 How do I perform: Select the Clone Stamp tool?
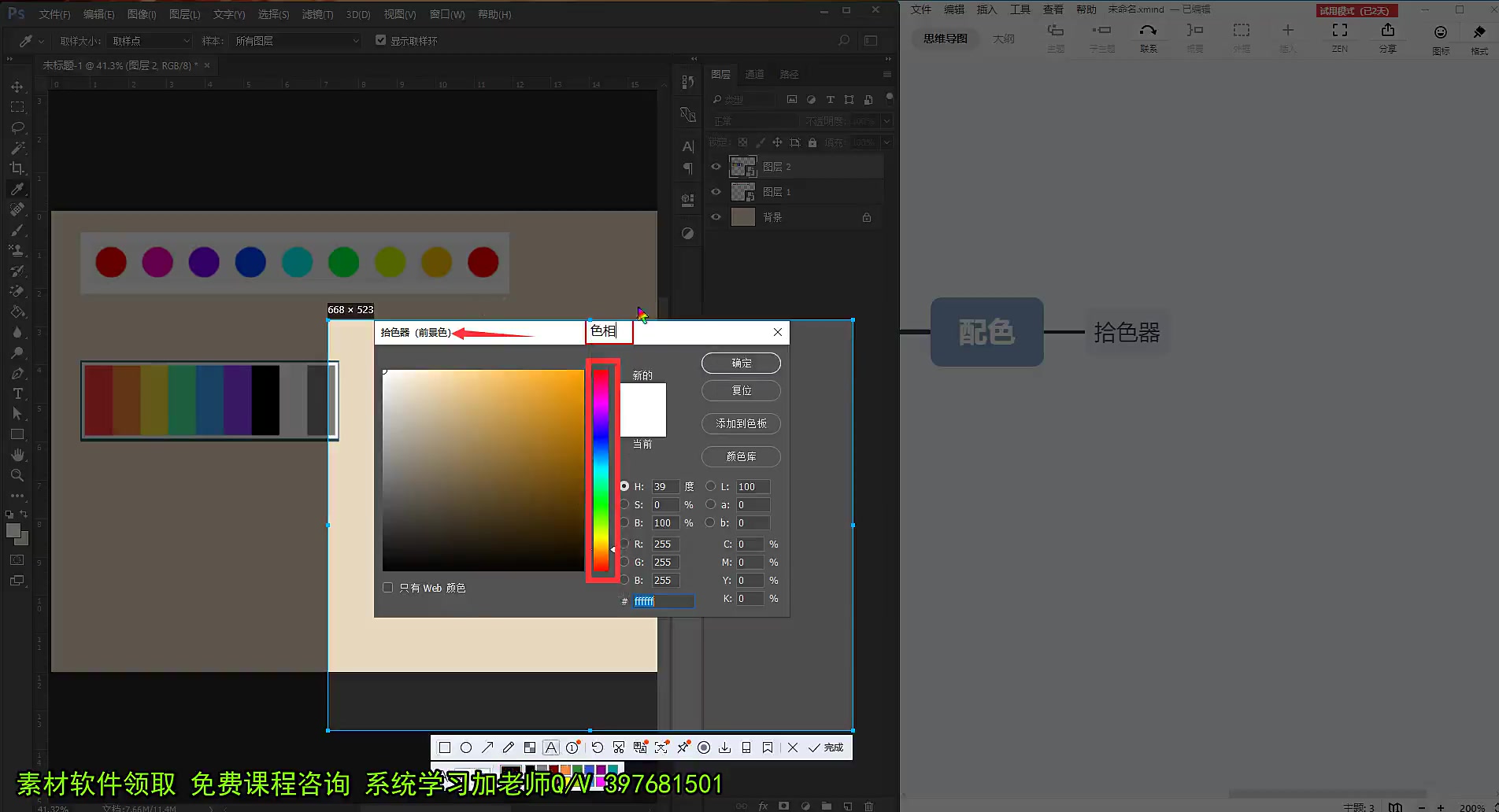(x=17, y=250)
